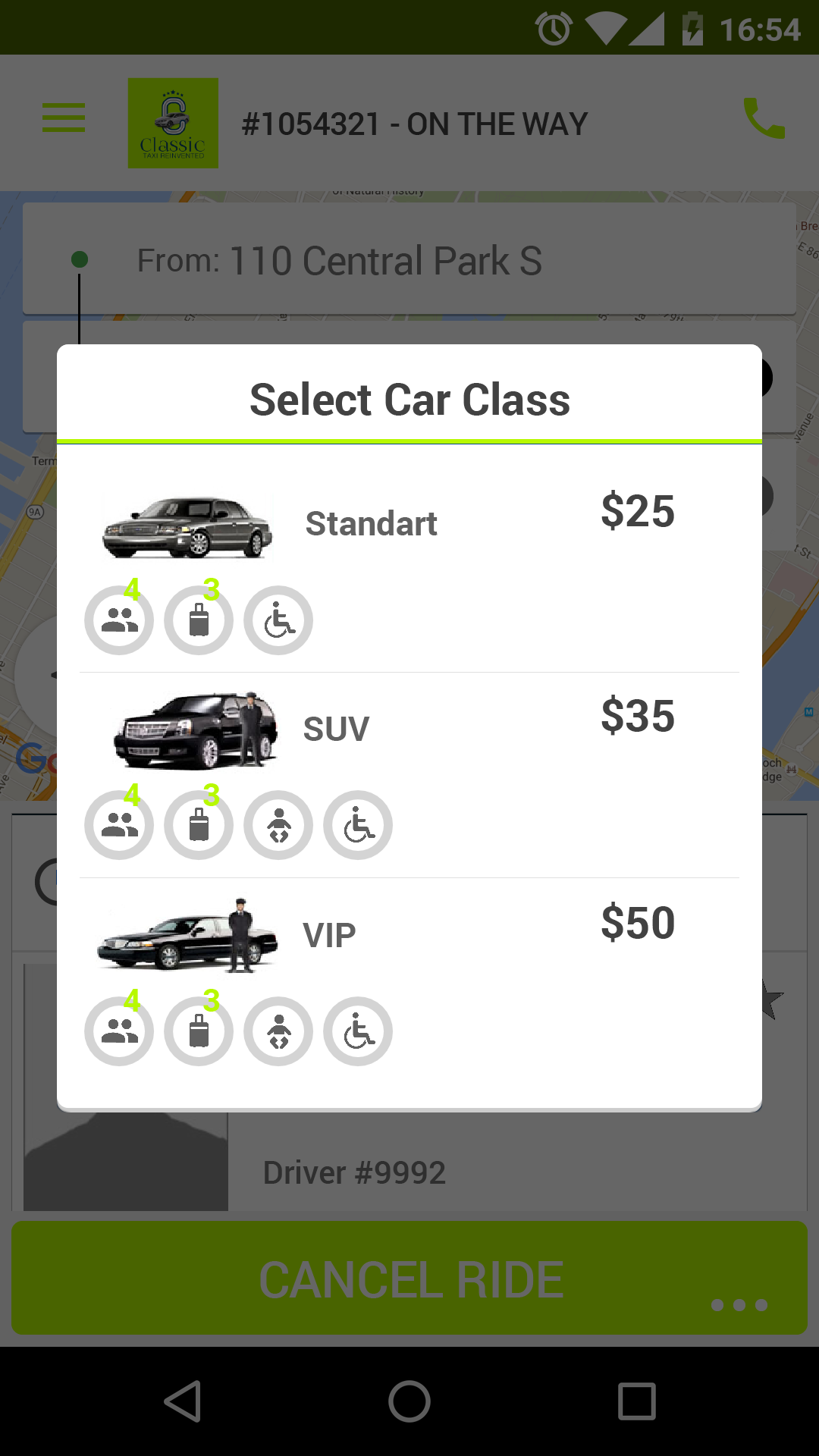Image resolution: width=819 pixels, height=1456 pixels.
Task: Select the SUV car class
Action: coord(336,730)
